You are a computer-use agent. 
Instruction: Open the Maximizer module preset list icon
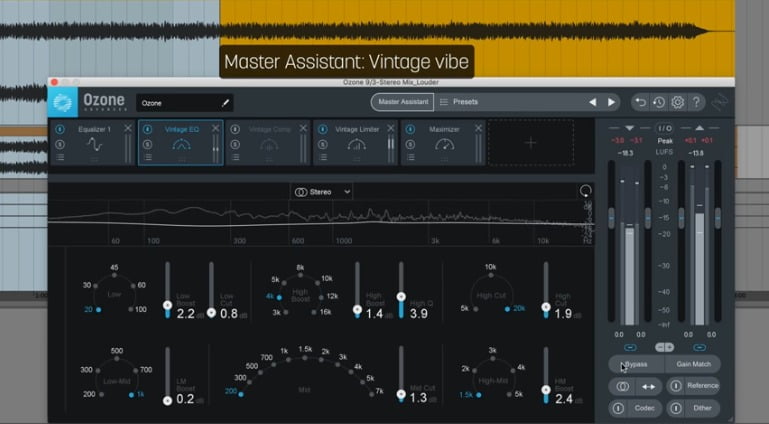pyautogui.click(x=410, y=157)
